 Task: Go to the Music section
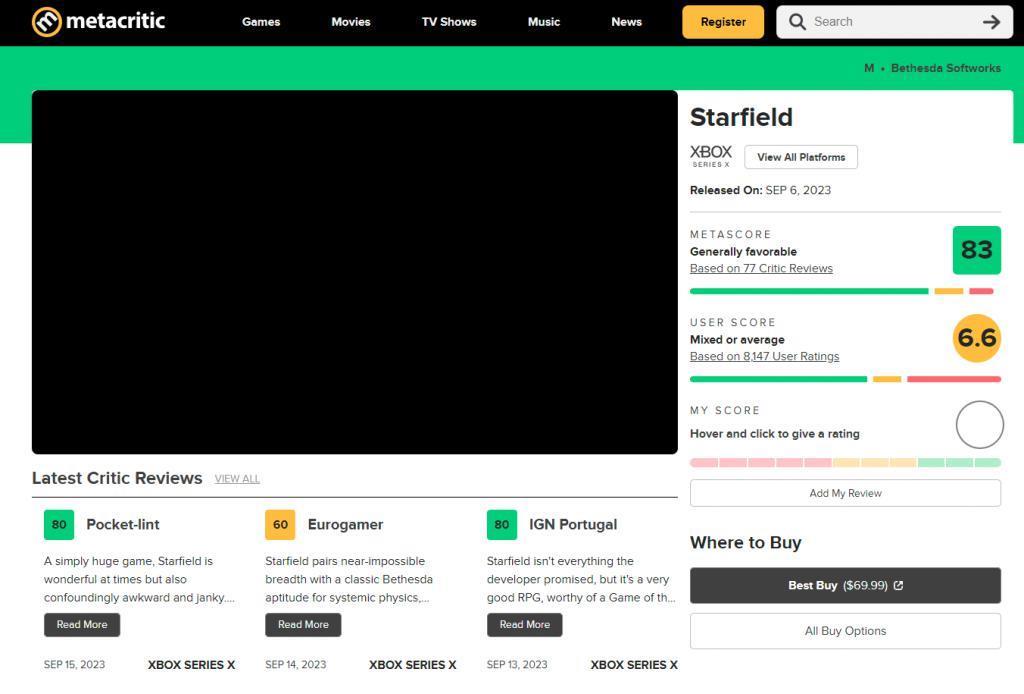click(x=544, y=22)
